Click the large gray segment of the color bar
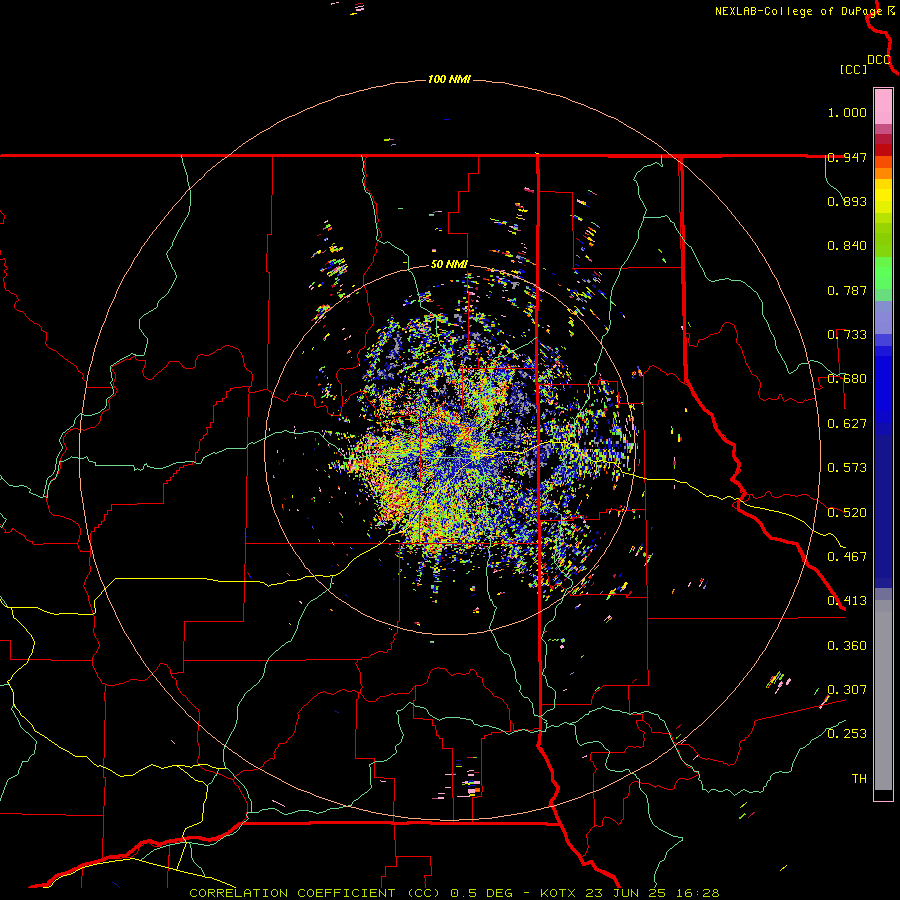Viewport: 900px width, 900px height. coord(883,695)
